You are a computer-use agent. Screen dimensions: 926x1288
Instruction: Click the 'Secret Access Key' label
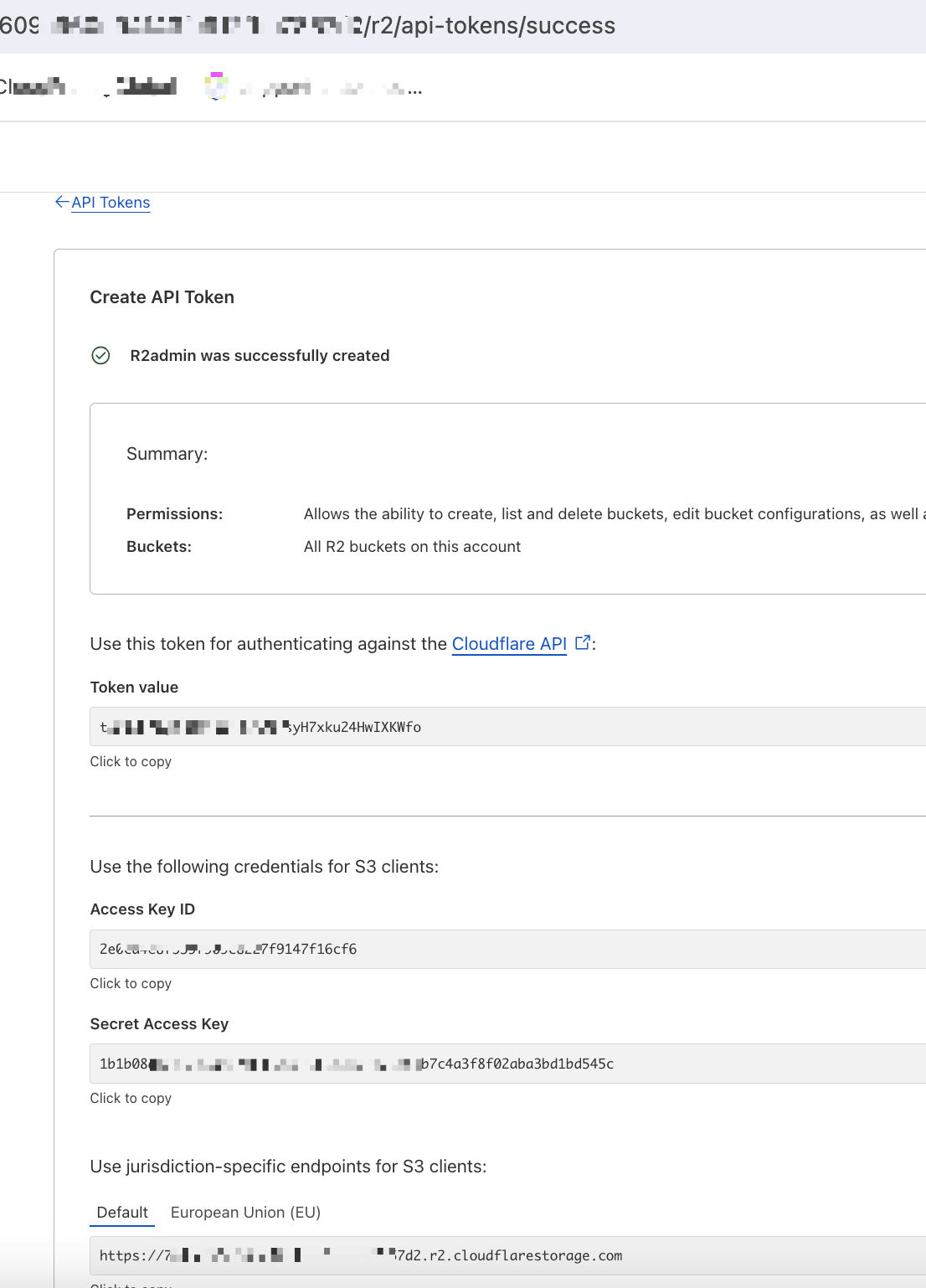159,1024
